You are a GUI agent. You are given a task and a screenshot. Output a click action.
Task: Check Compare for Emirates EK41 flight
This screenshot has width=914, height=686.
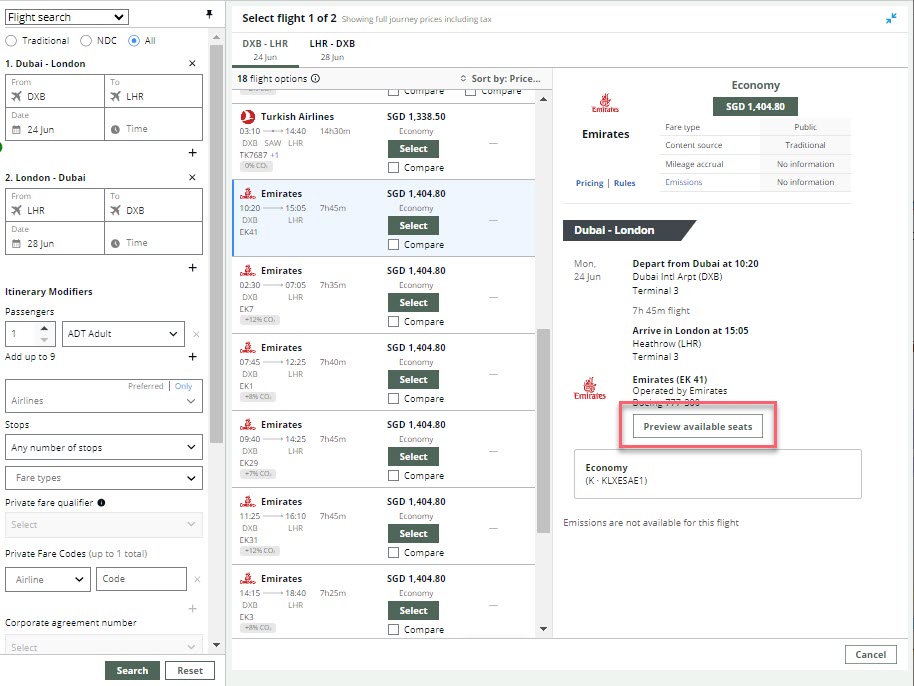[x=393, y=245]
